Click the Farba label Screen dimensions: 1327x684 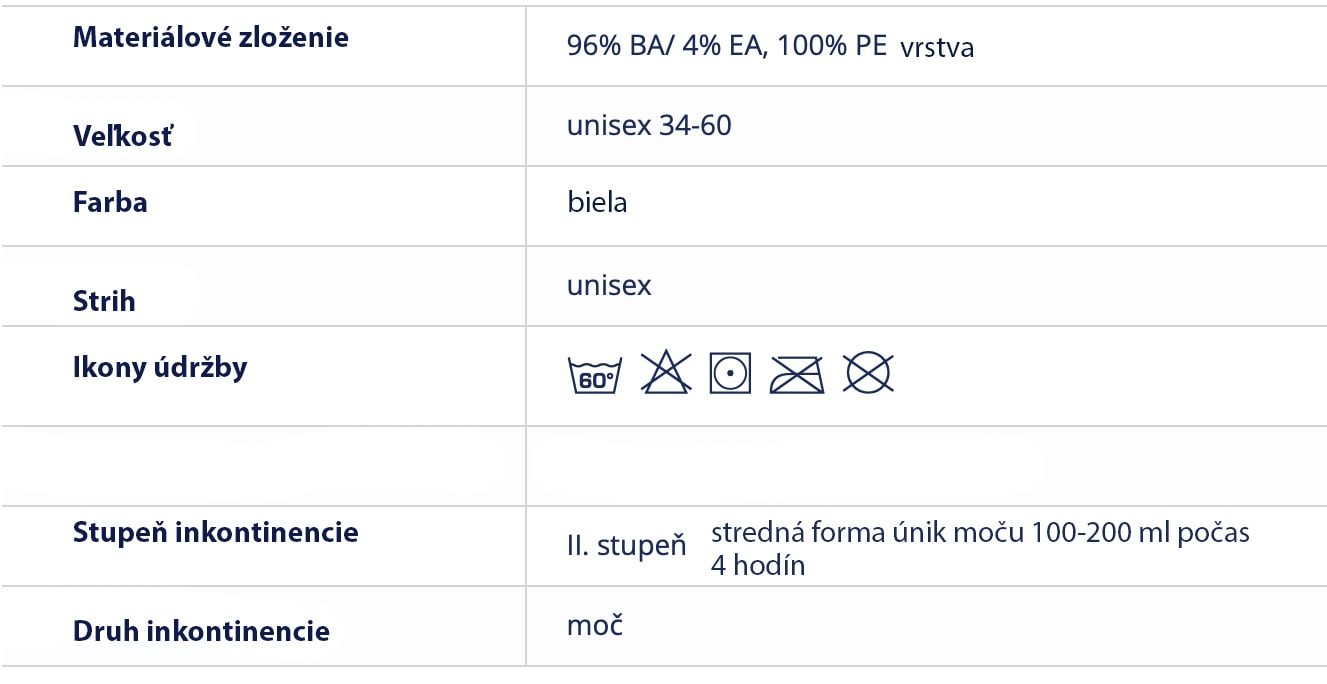[x=110, y=202]
